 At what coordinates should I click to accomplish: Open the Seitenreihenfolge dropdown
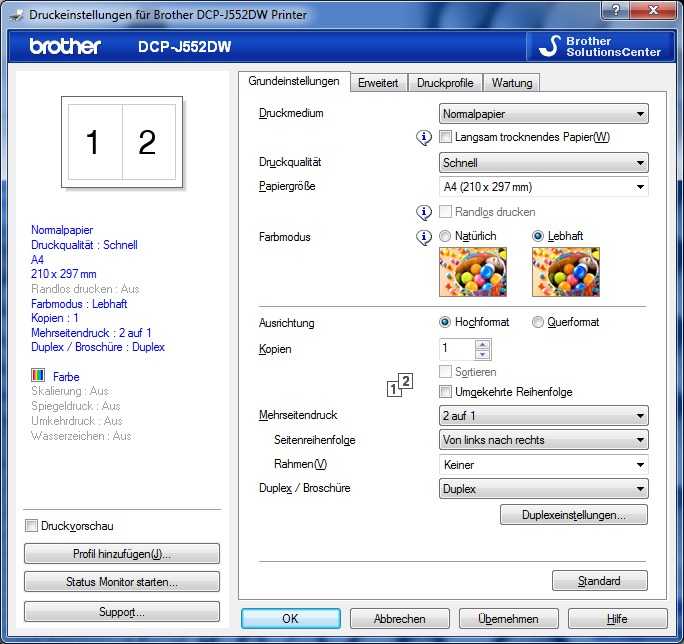(544, 440)
